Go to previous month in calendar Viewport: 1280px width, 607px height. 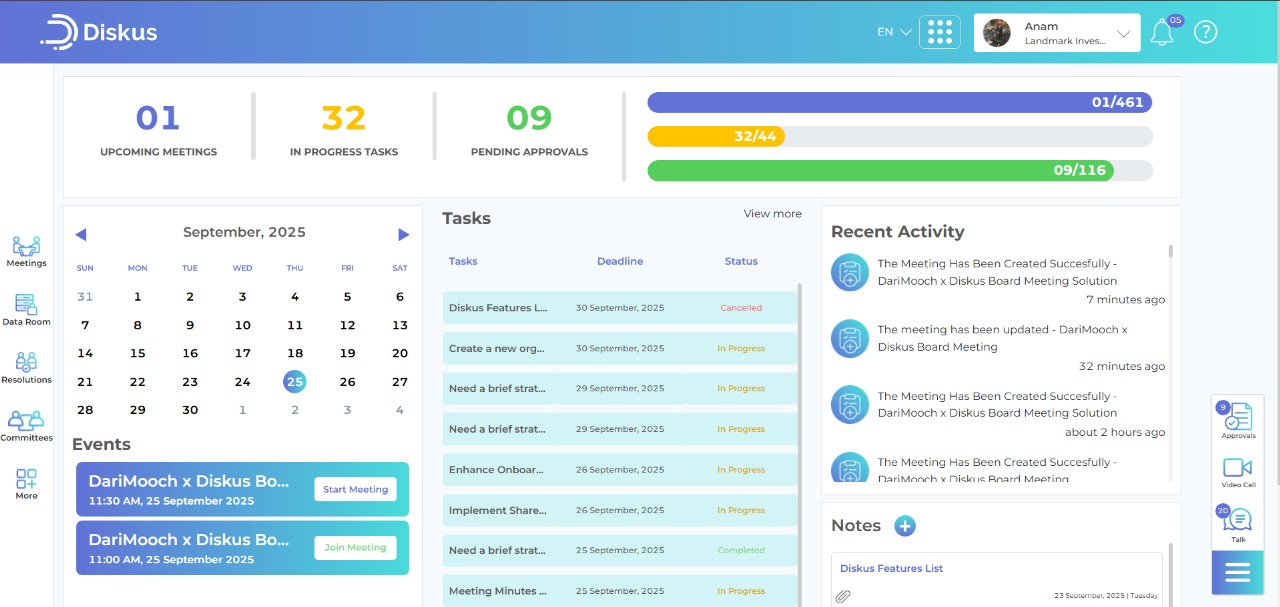coord(81,235)
